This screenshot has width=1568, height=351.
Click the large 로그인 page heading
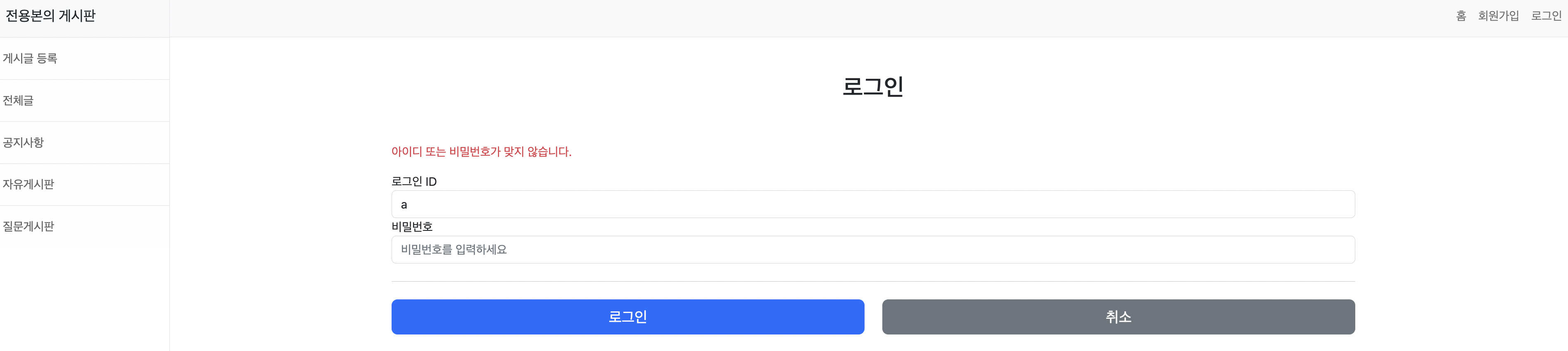(x=873, y=86)
